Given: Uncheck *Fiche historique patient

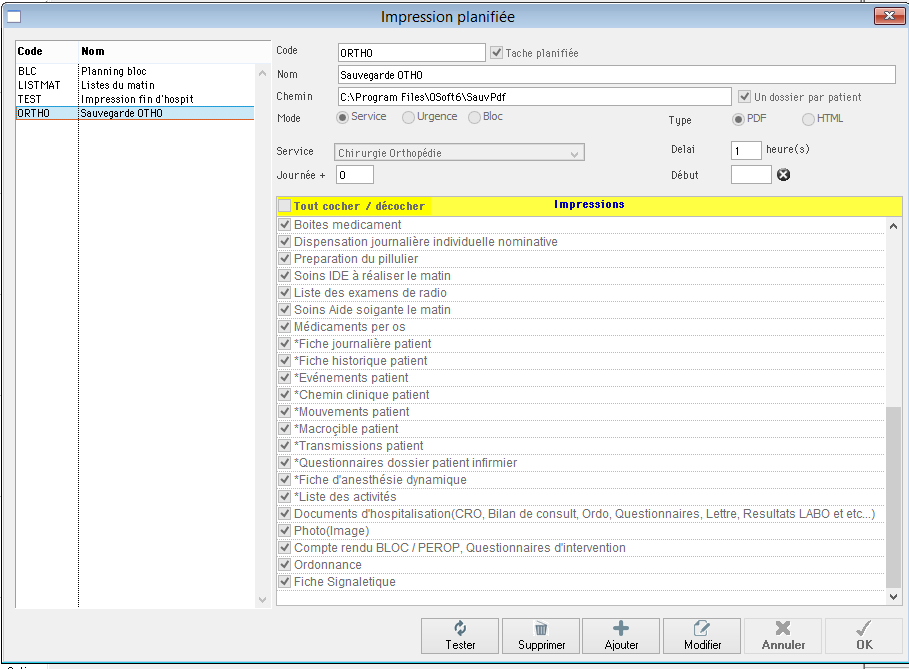Looking at the screenshot, I should pyautogui.click(x=285, y=361).
